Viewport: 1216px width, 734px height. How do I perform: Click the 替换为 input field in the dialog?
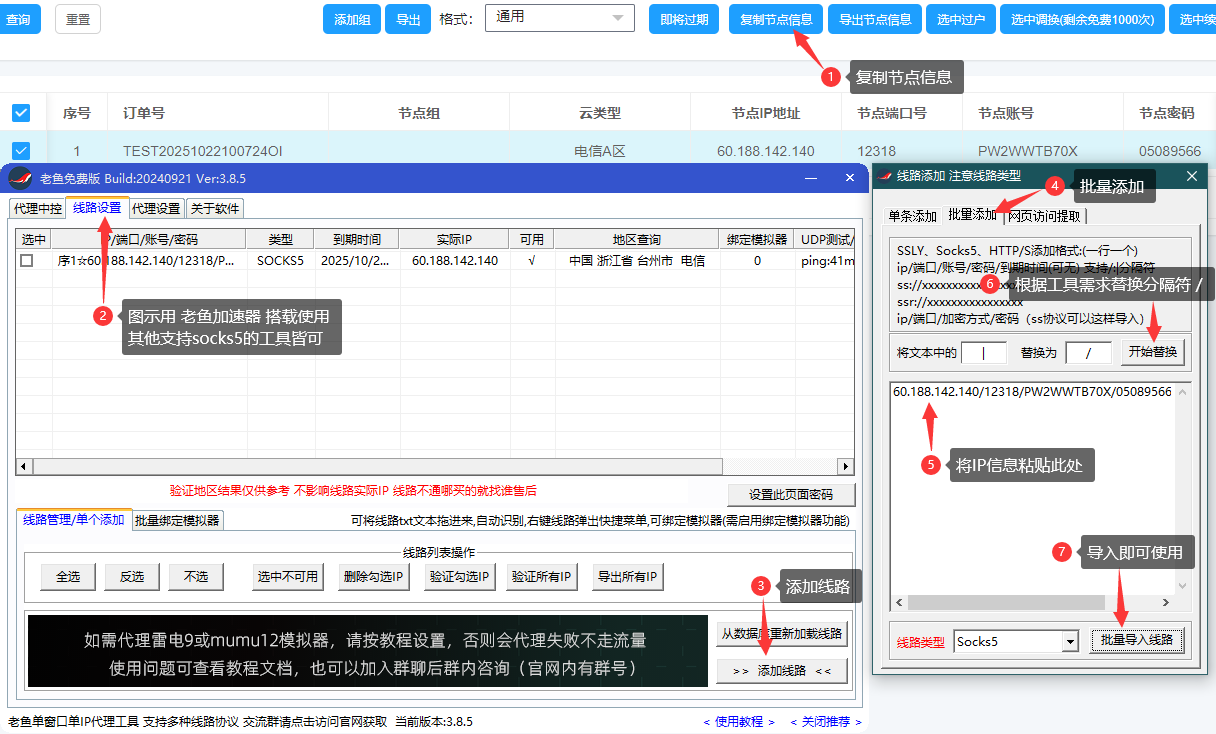[1087, 351]
